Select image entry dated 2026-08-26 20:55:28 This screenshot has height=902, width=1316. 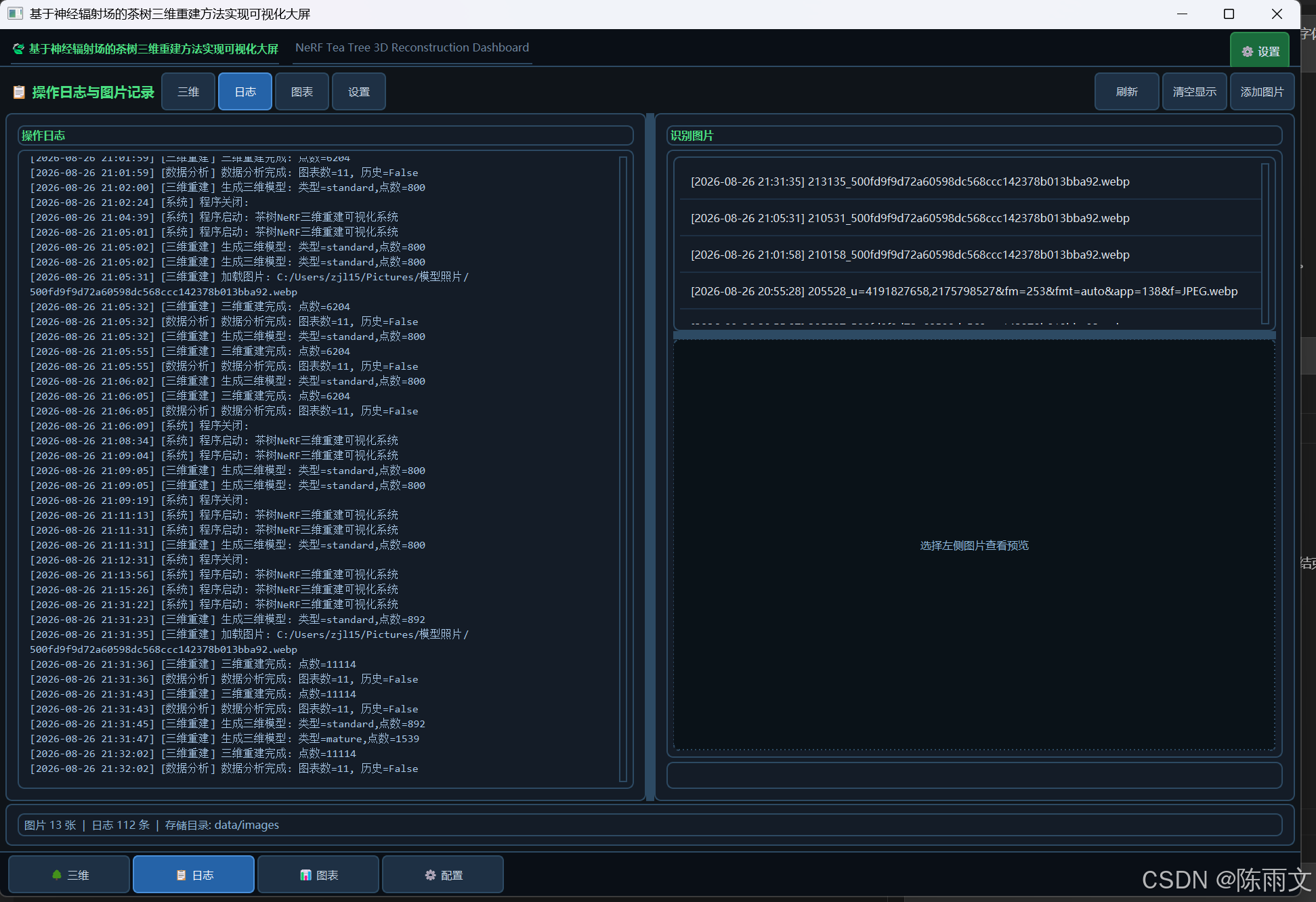970,291
